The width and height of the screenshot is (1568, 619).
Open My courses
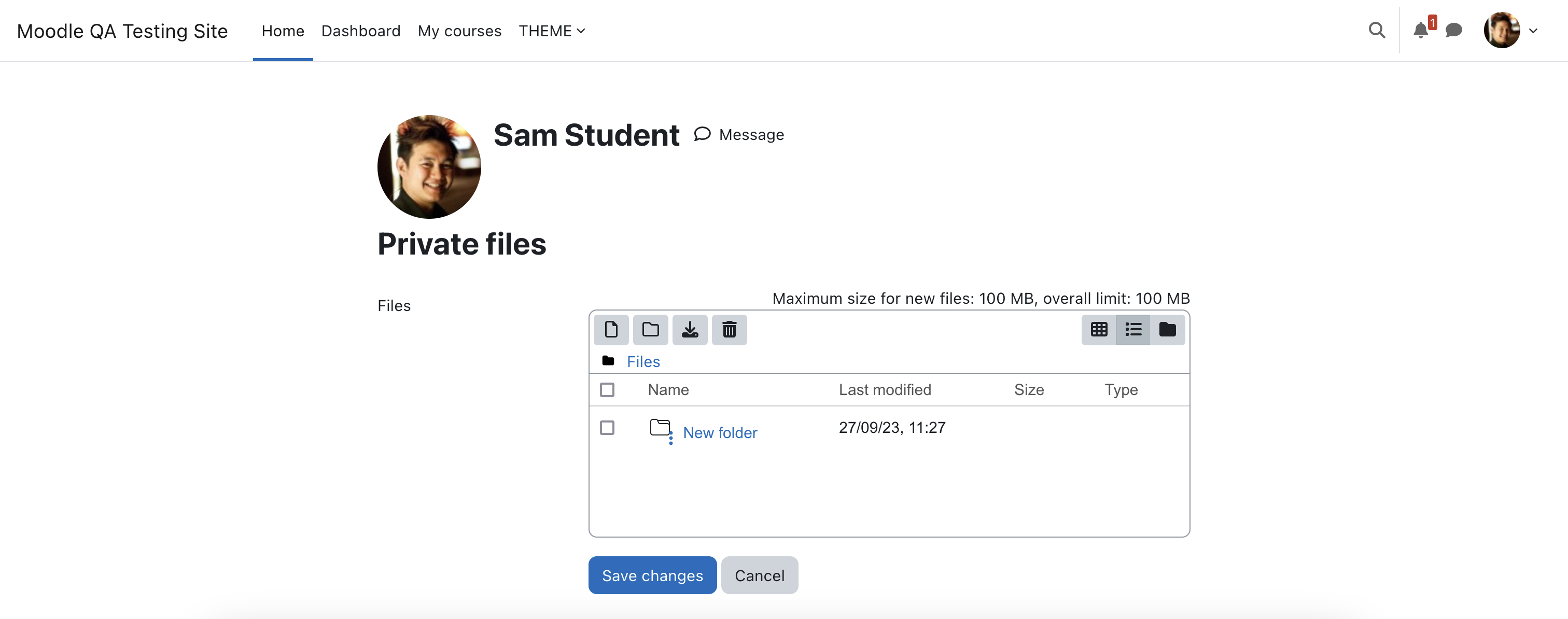click(x=459, y=31)
